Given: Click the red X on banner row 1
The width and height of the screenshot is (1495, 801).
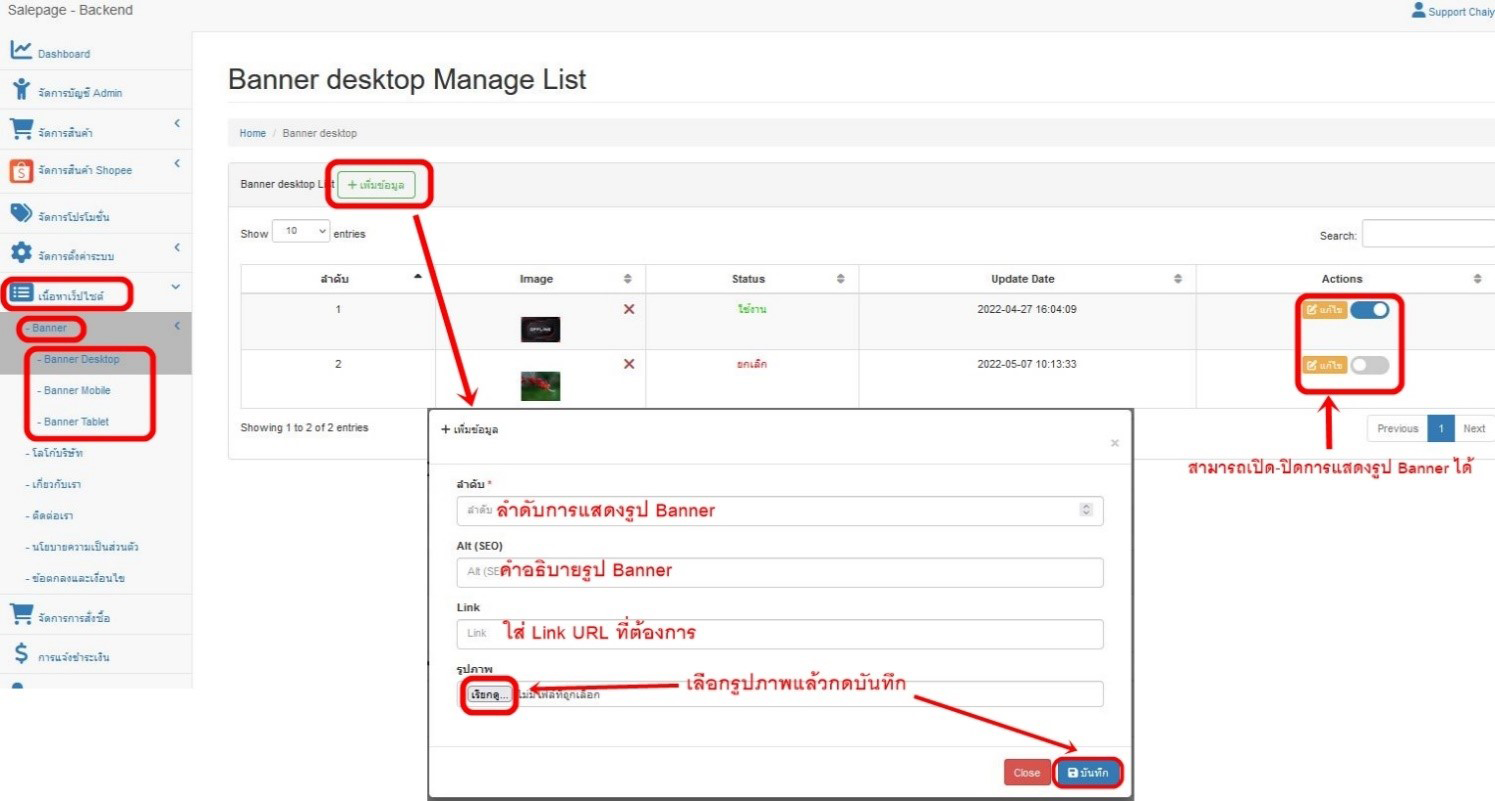Looking at the screenshot, I should coord(629,310).
